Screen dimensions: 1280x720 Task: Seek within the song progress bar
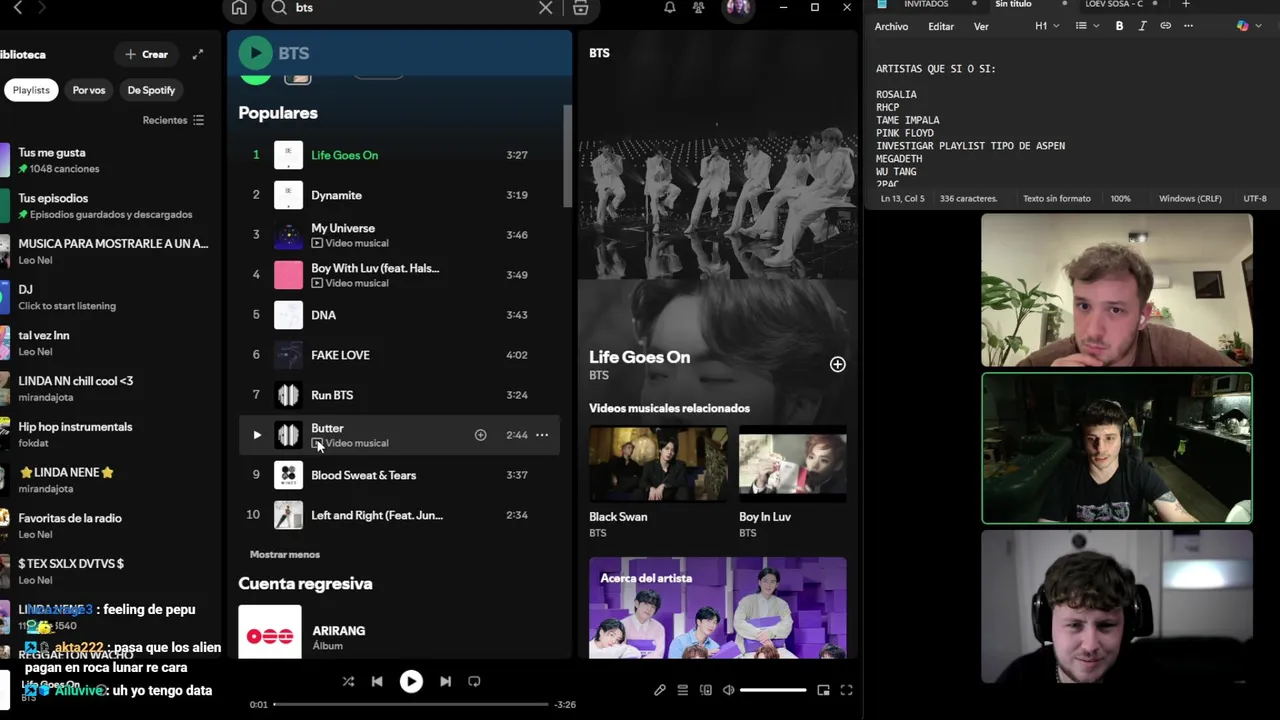coord(411,704)
